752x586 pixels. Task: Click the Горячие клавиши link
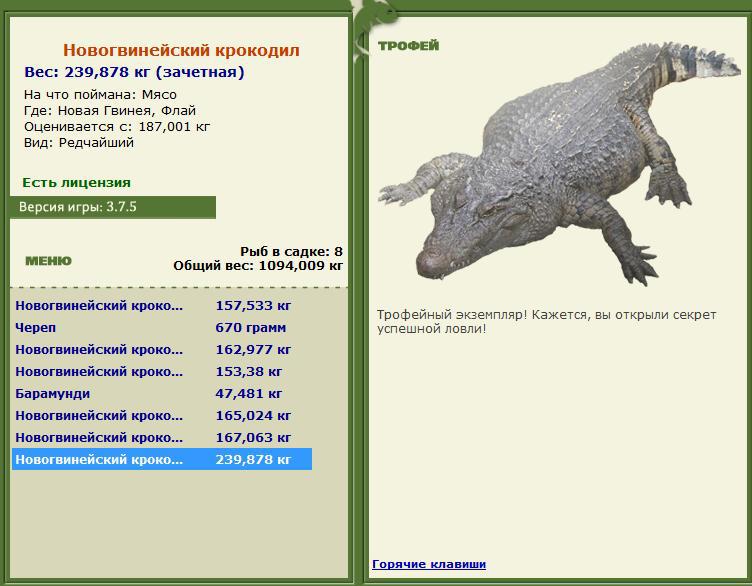pos(429,564)
